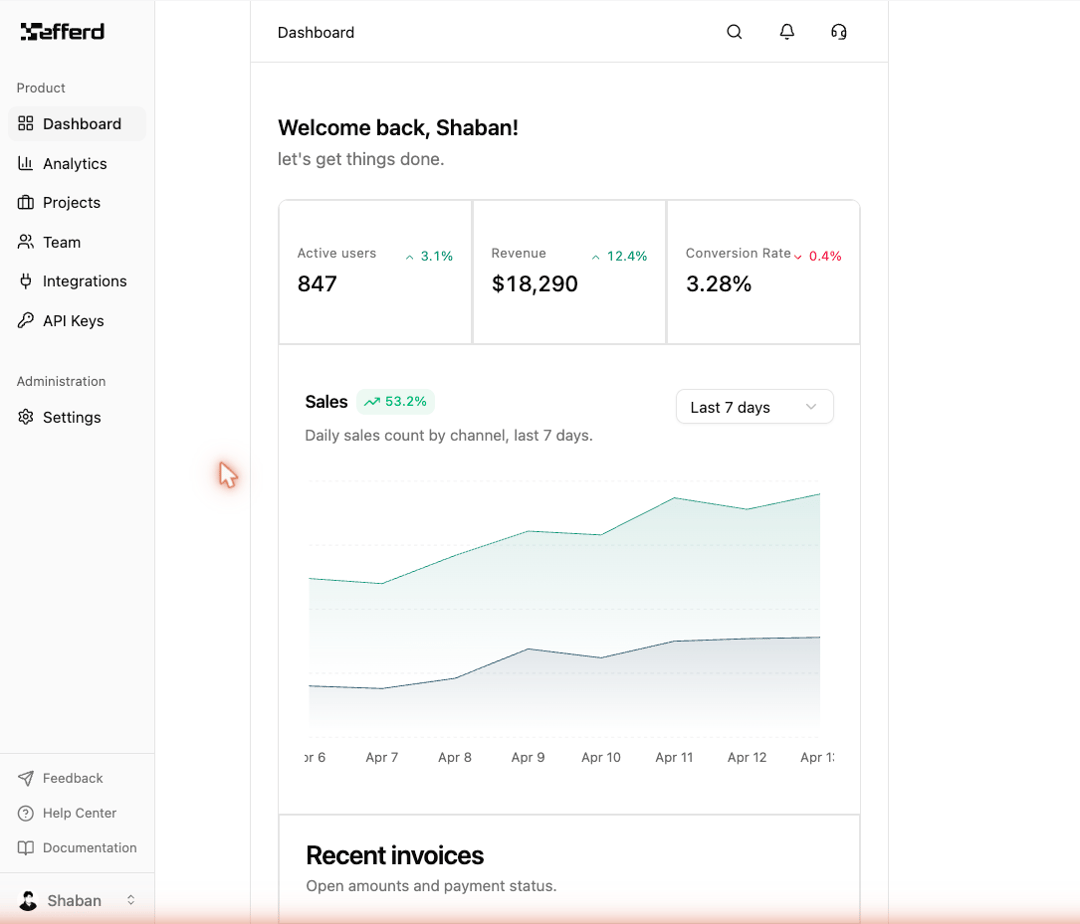The height and width of the screenshot is (924, 1080).
Task: Click the Projects briefcase icon
Action: (x=25, y=202)
